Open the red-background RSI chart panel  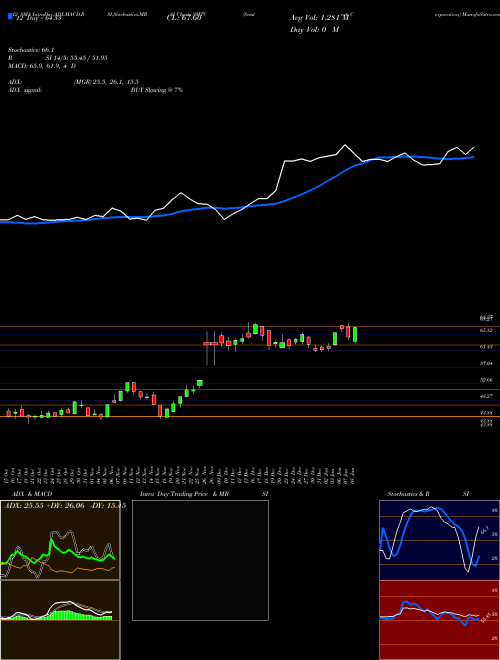click(x=439, y=620)
